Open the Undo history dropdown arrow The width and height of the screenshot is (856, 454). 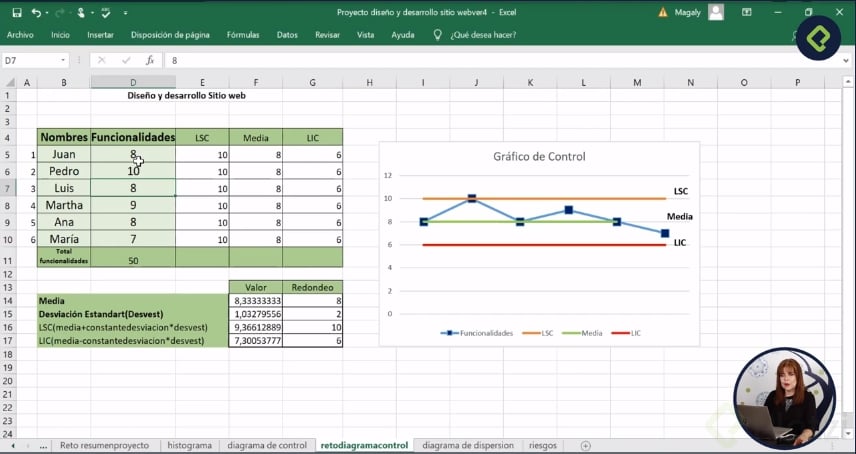pyautogui.click(x=46, y=13)
